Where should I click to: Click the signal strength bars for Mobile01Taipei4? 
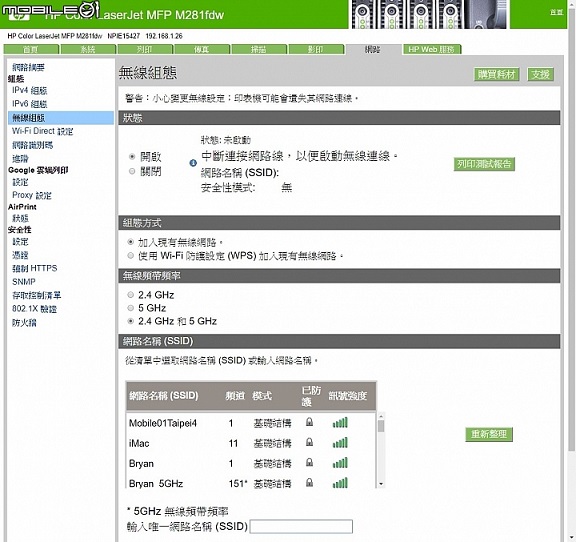point(340,423)
